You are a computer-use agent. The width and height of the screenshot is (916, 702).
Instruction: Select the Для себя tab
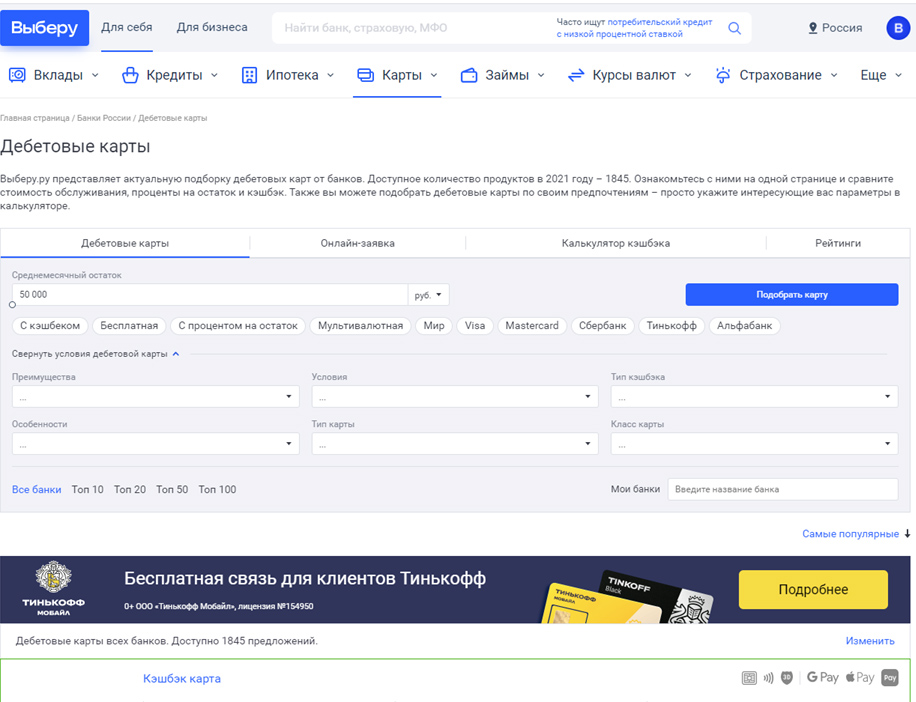coord(127,27)
